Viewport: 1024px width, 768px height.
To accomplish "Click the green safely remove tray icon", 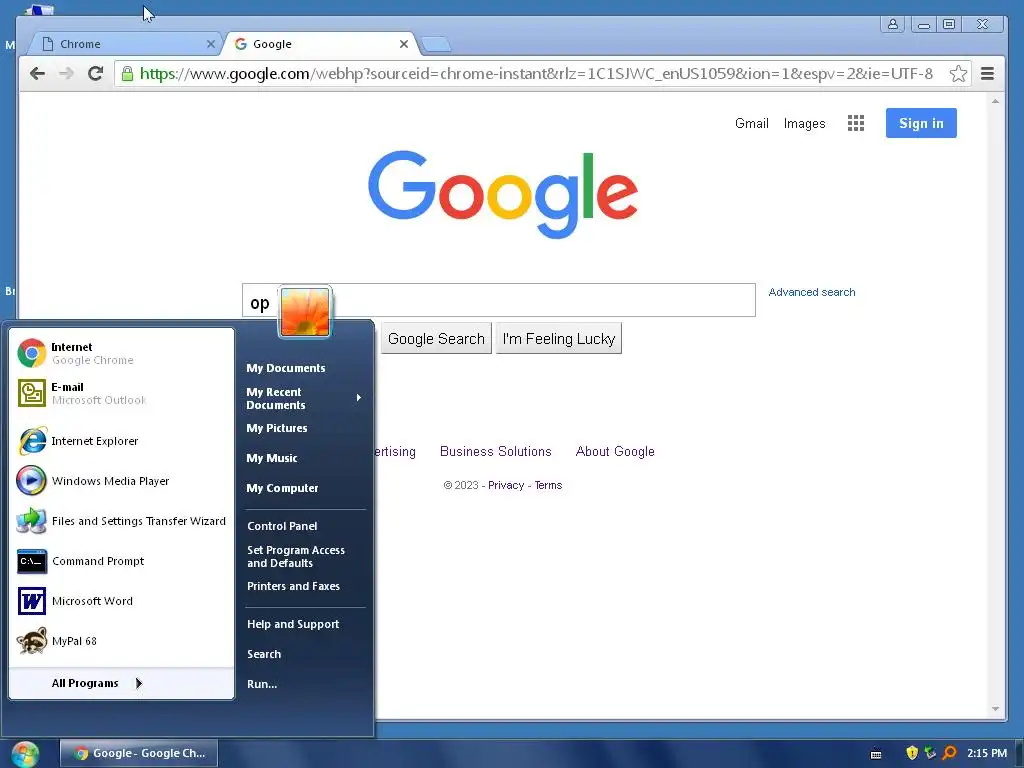I will click(930, 753).
